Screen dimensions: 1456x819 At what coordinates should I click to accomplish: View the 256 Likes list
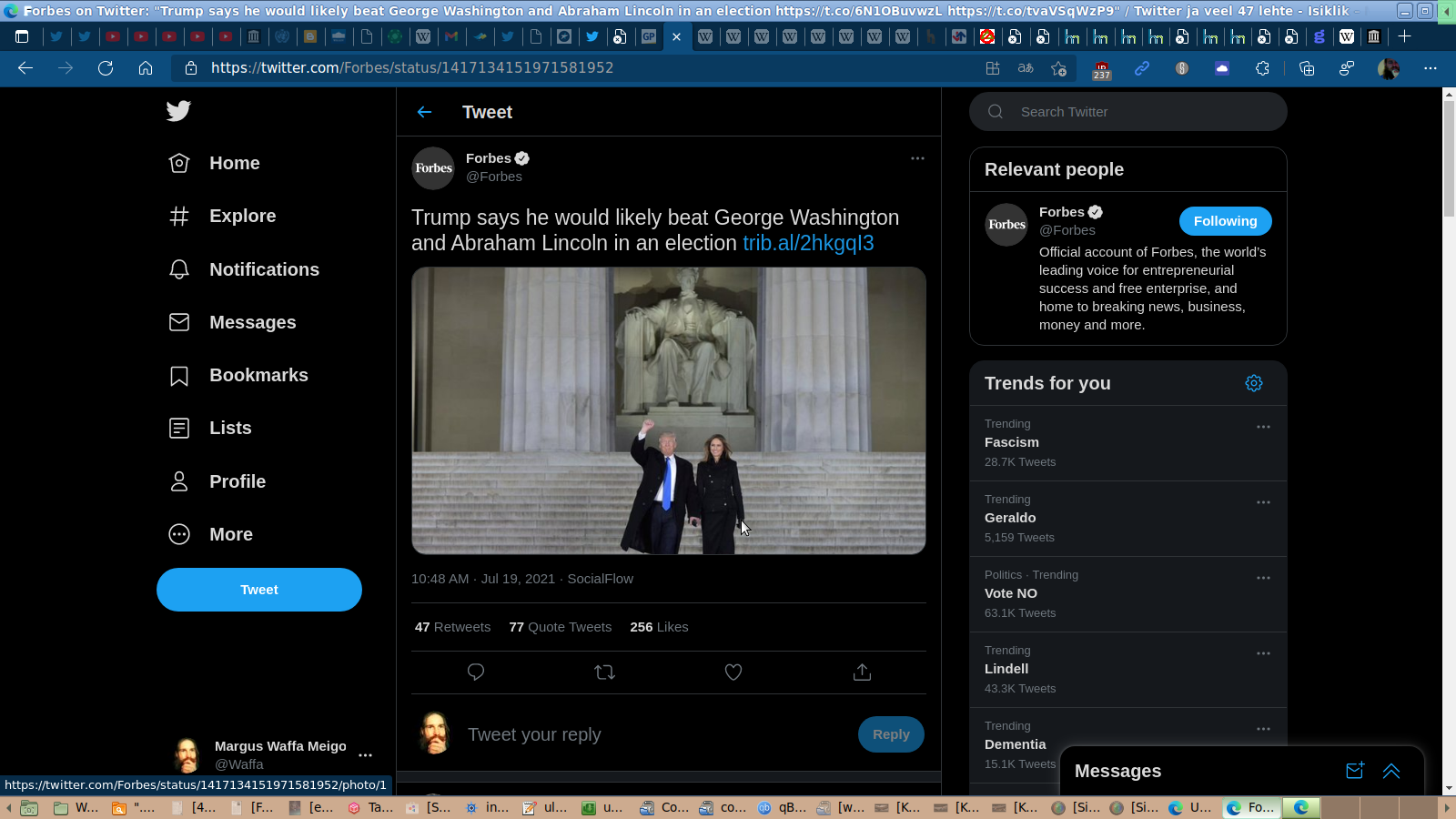tap(659, 627)
